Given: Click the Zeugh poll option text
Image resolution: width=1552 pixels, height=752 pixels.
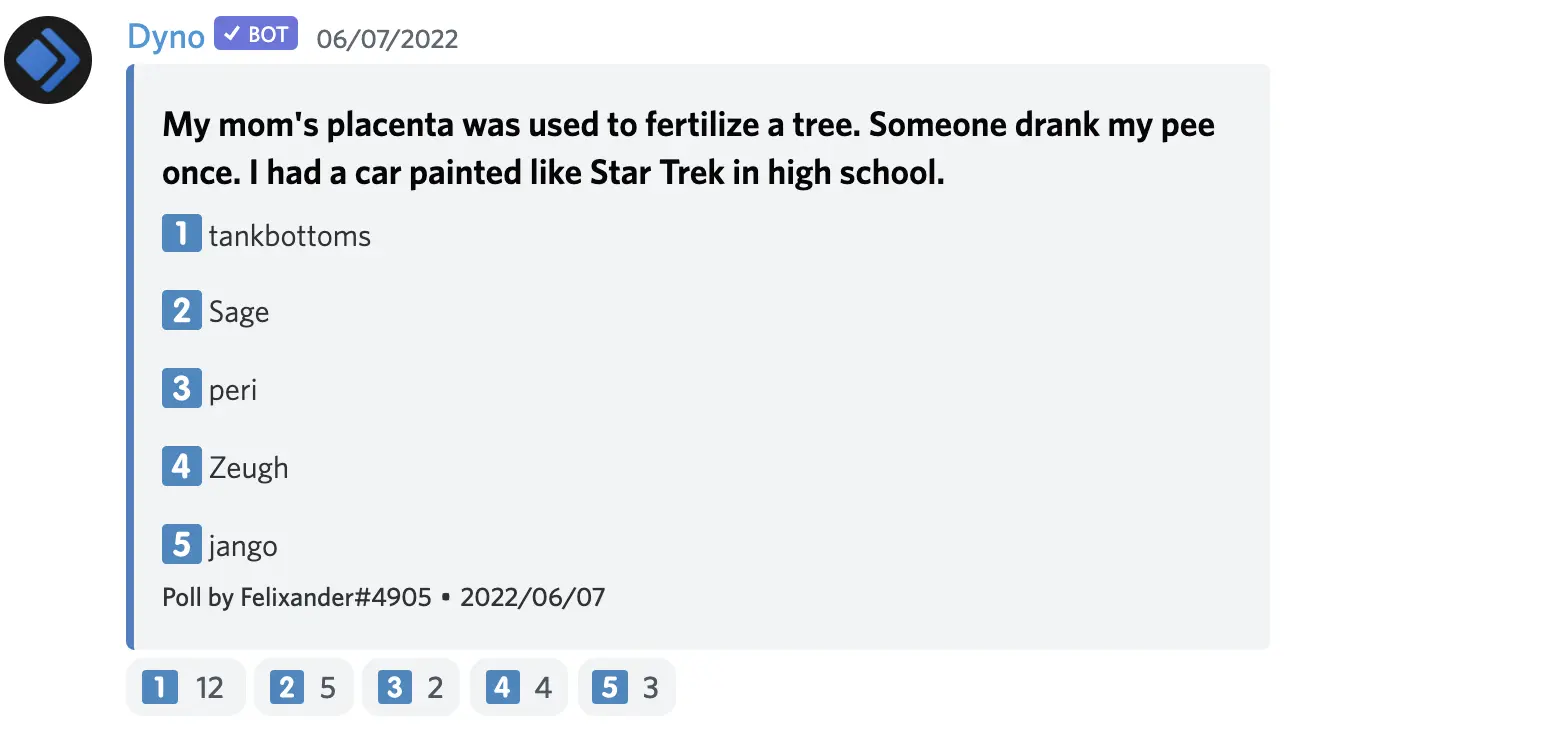Looking at the screenshot, I should [248, 468].
